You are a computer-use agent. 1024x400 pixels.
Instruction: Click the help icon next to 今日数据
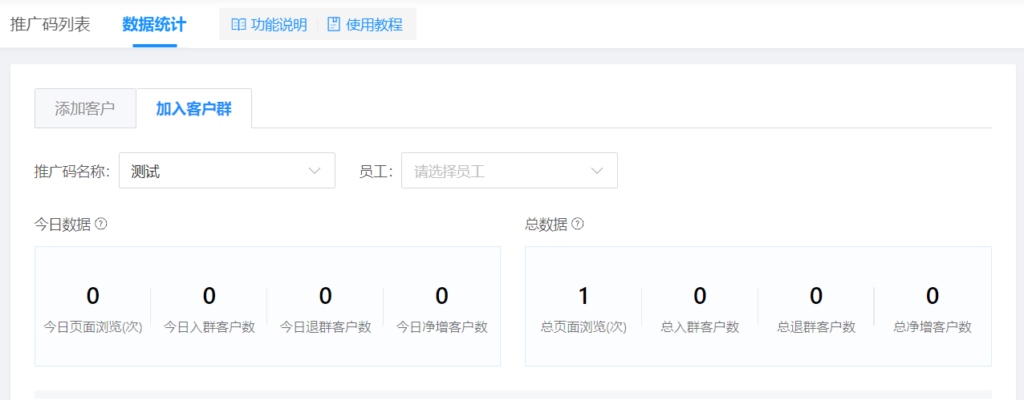[101, 224]
